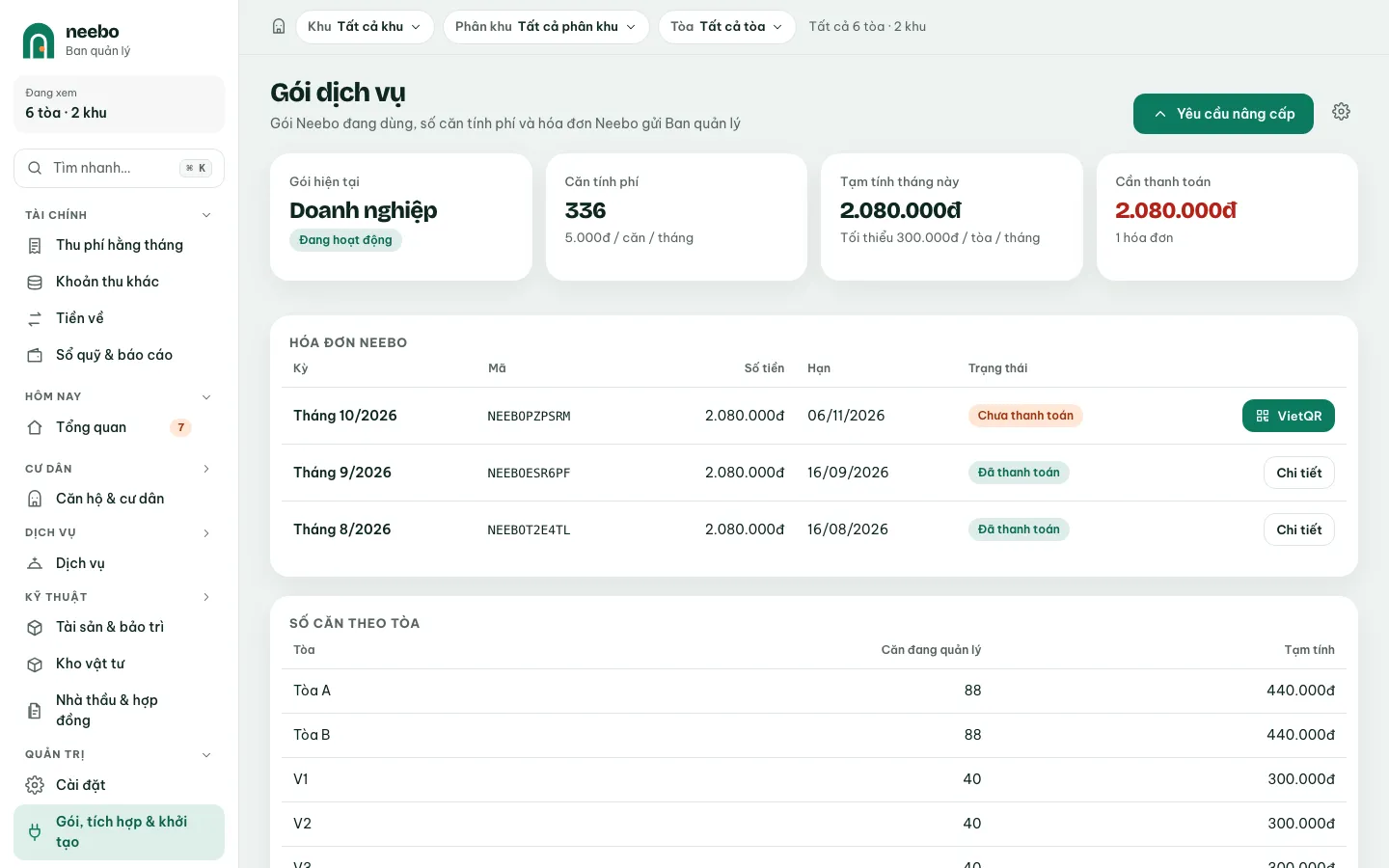Click the Kho vật tư box icon
Screen dimensions: 1389x868
pyautogui.click(x=35, y=665)
